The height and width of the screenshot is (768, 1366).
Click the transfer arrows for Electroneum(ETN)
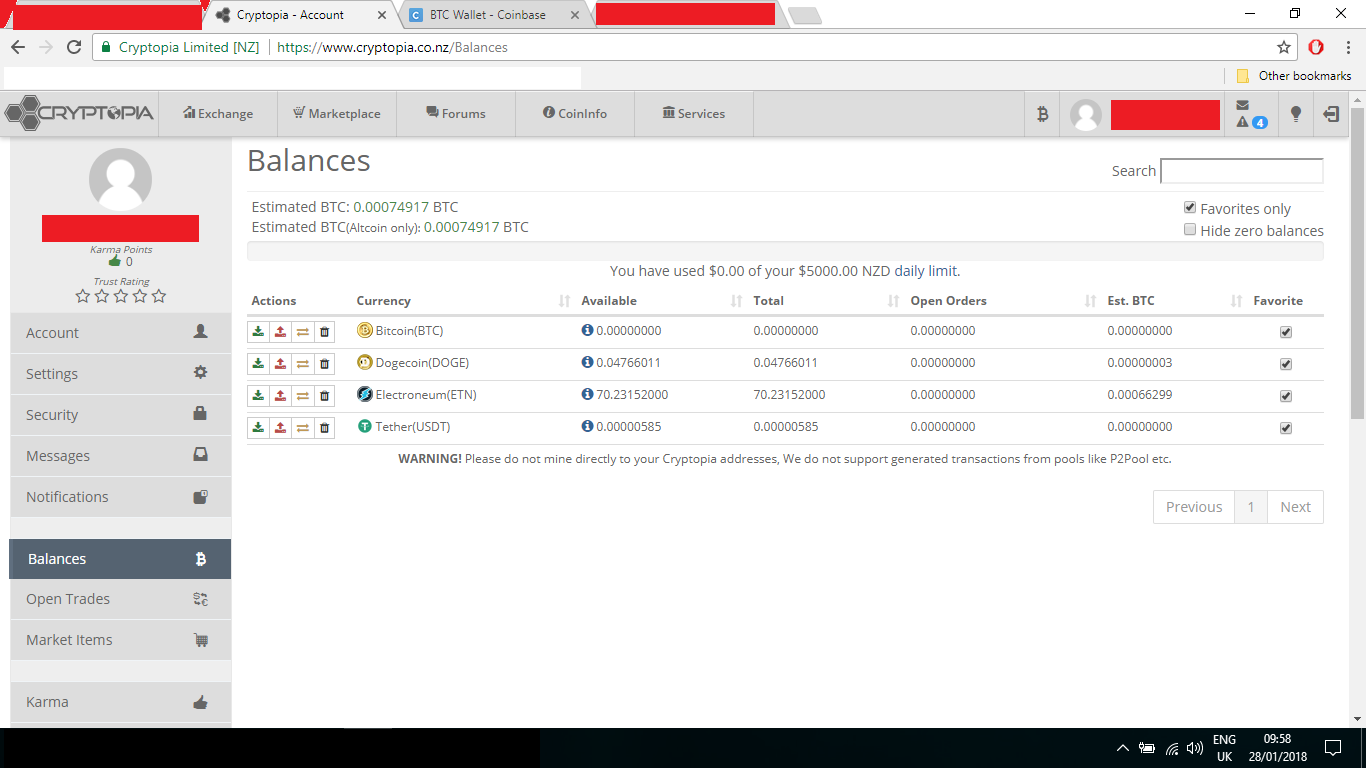(302, 395)
